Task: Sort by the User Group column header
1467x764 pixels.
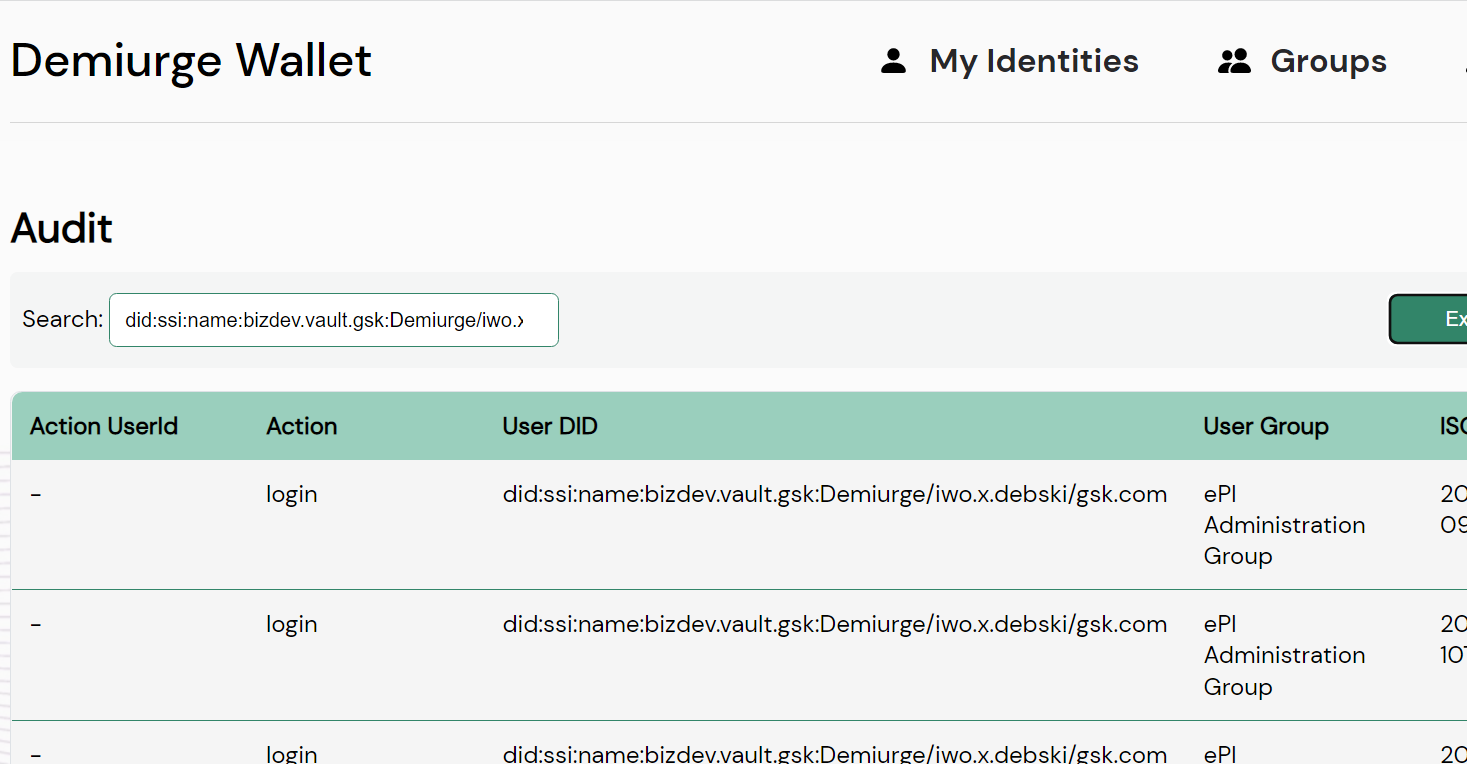Action: (1266, 426)
